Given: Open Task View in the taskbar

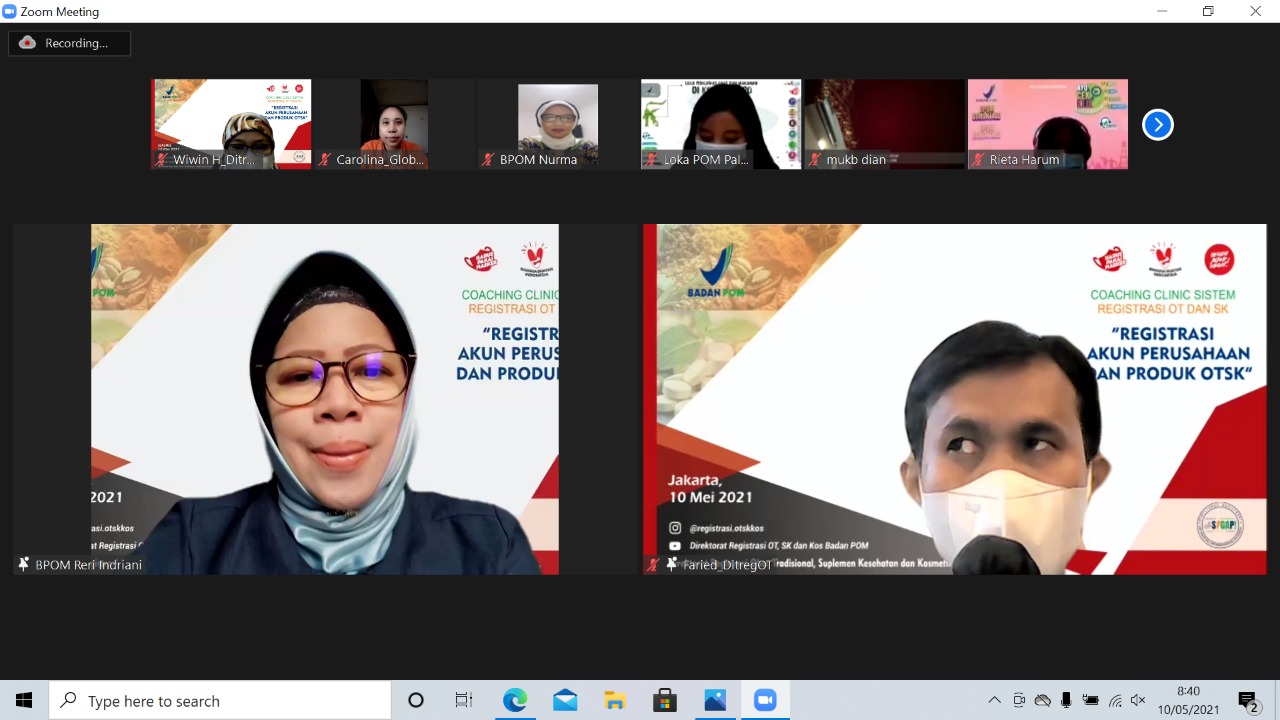Looking at the screenshot, I should click(464, 701).
